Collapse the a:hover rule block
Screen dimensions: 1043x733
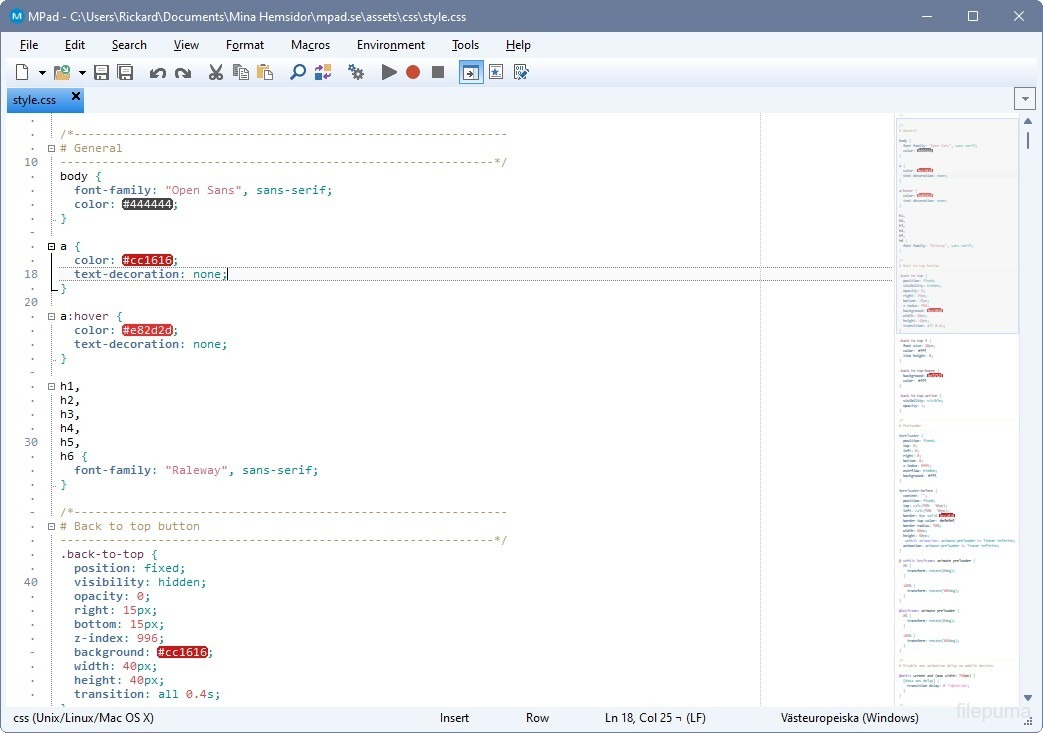pos(51,316)
